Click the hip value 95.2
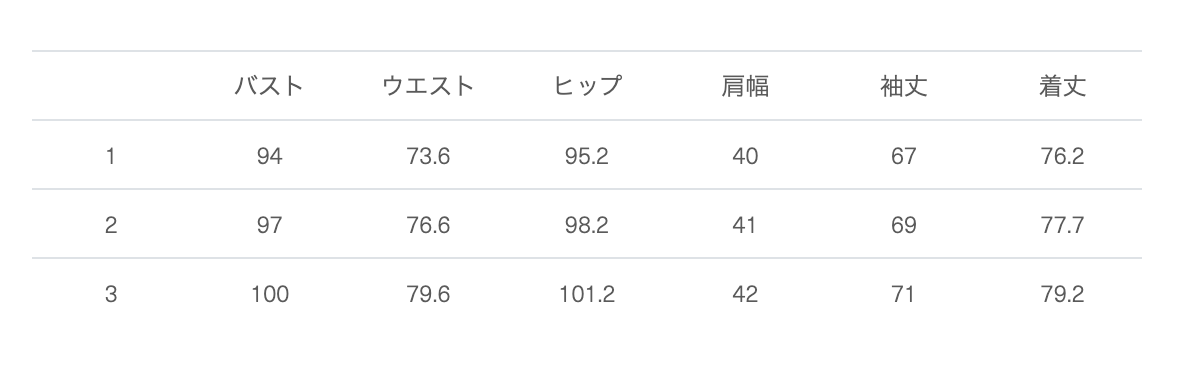 [587, 156]
